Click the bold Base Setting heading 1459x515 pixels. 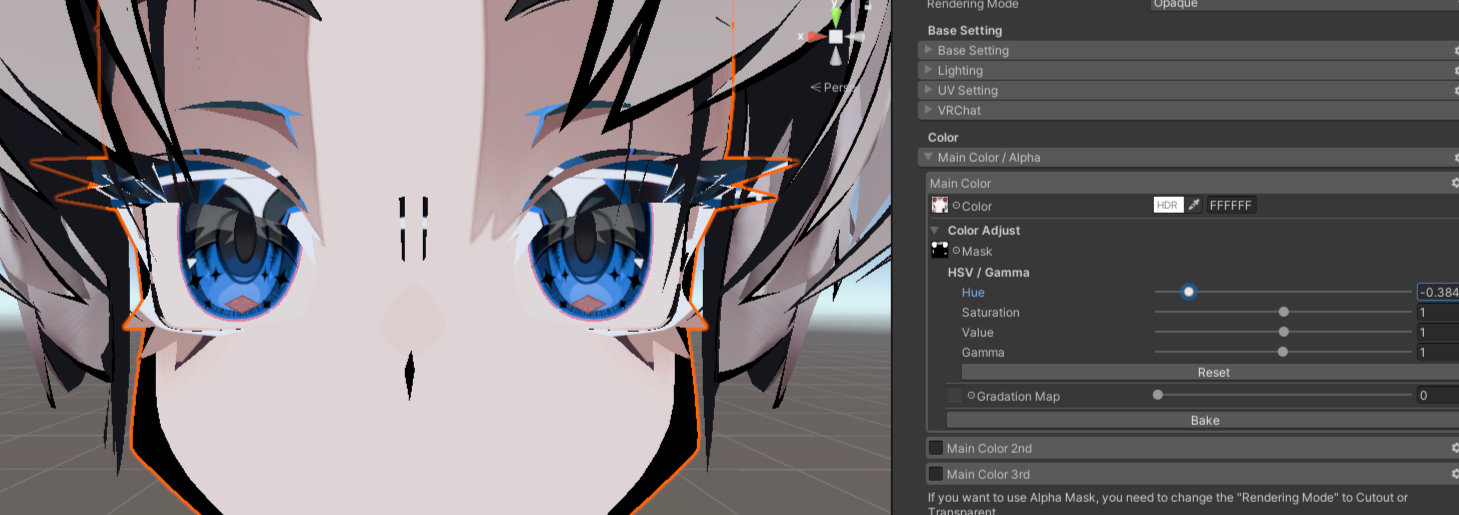[965, 30]
